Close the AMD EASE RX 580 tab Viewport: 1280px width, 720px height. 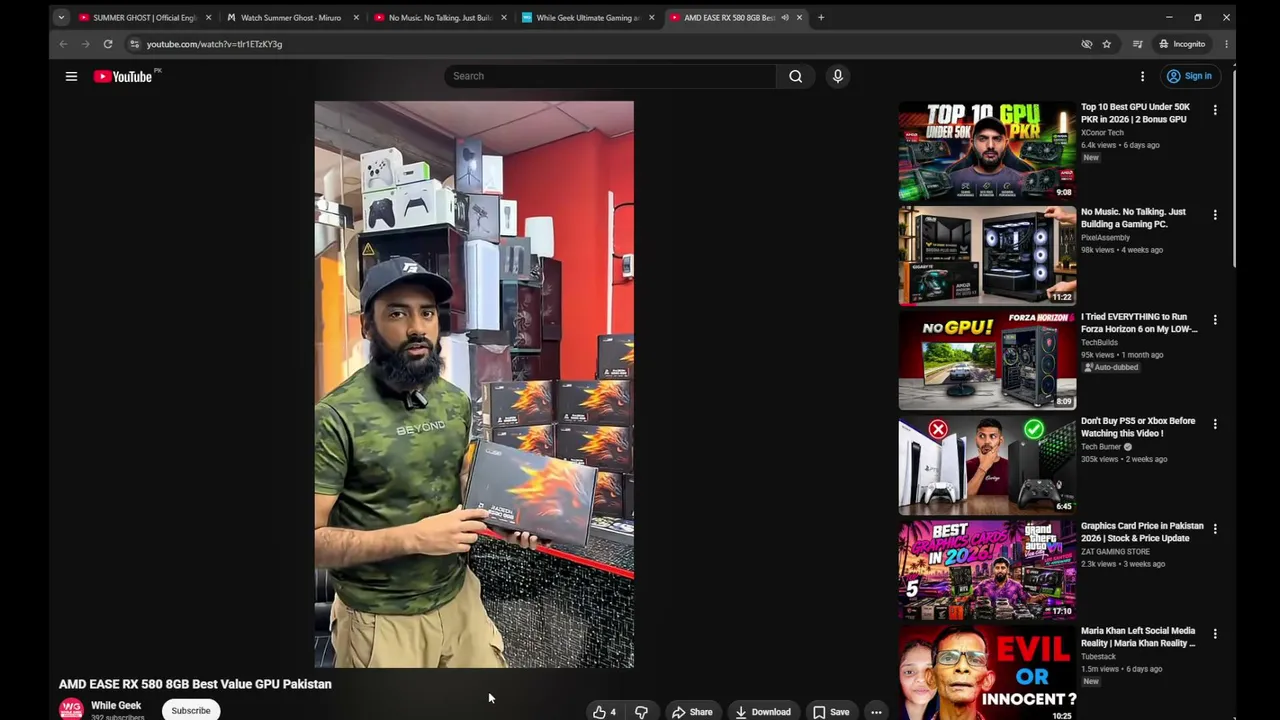[799, 17]
